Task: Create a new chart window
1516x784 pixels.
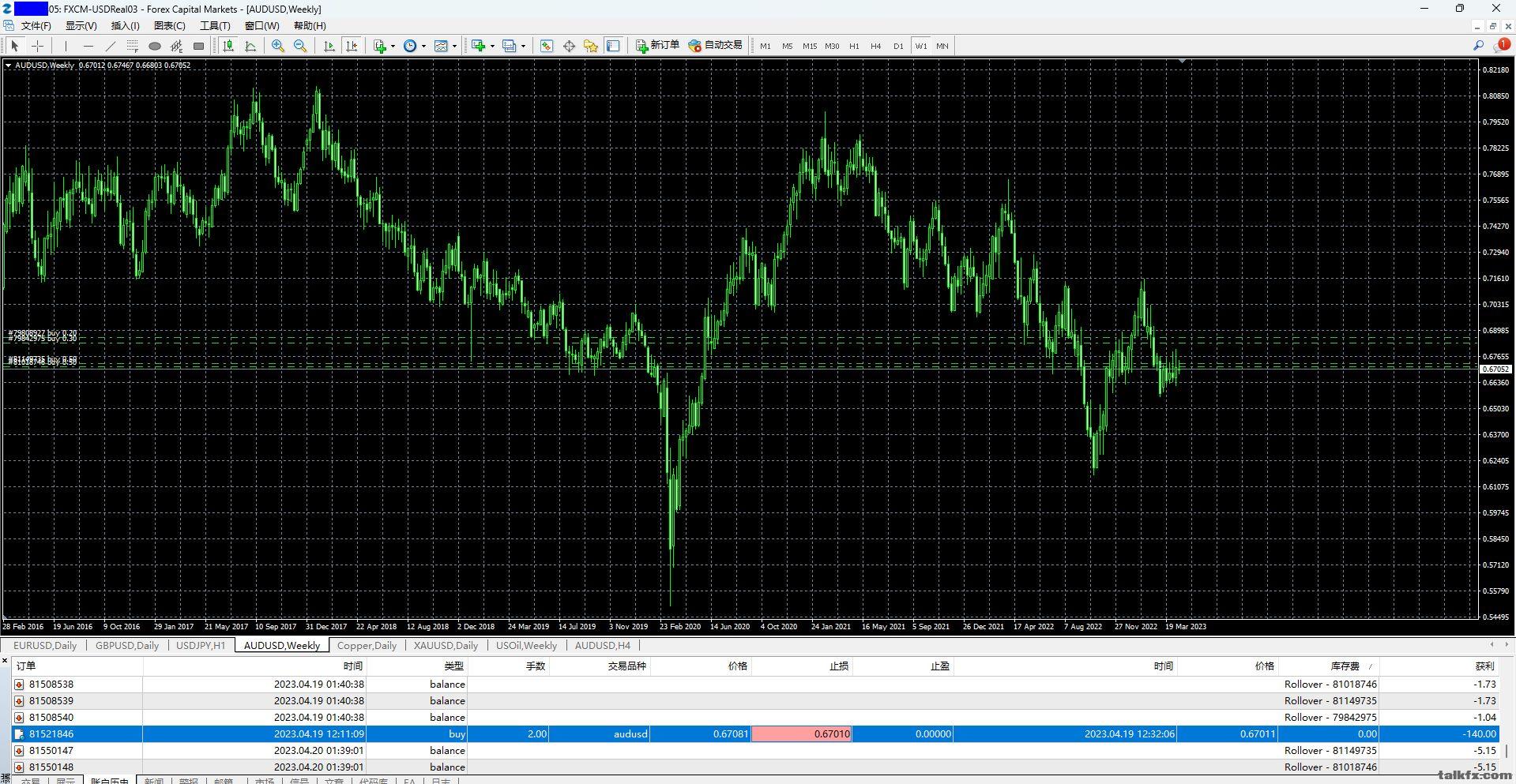Action: coord(478,46)
